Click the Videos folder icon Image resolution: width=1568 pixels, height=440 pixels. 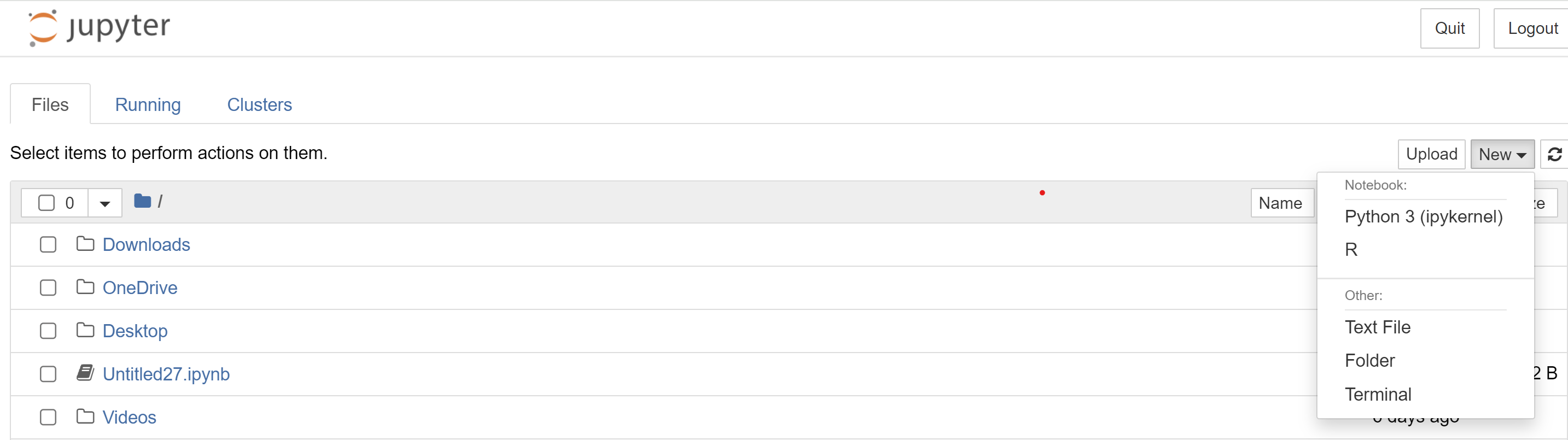tap(85, 417)
